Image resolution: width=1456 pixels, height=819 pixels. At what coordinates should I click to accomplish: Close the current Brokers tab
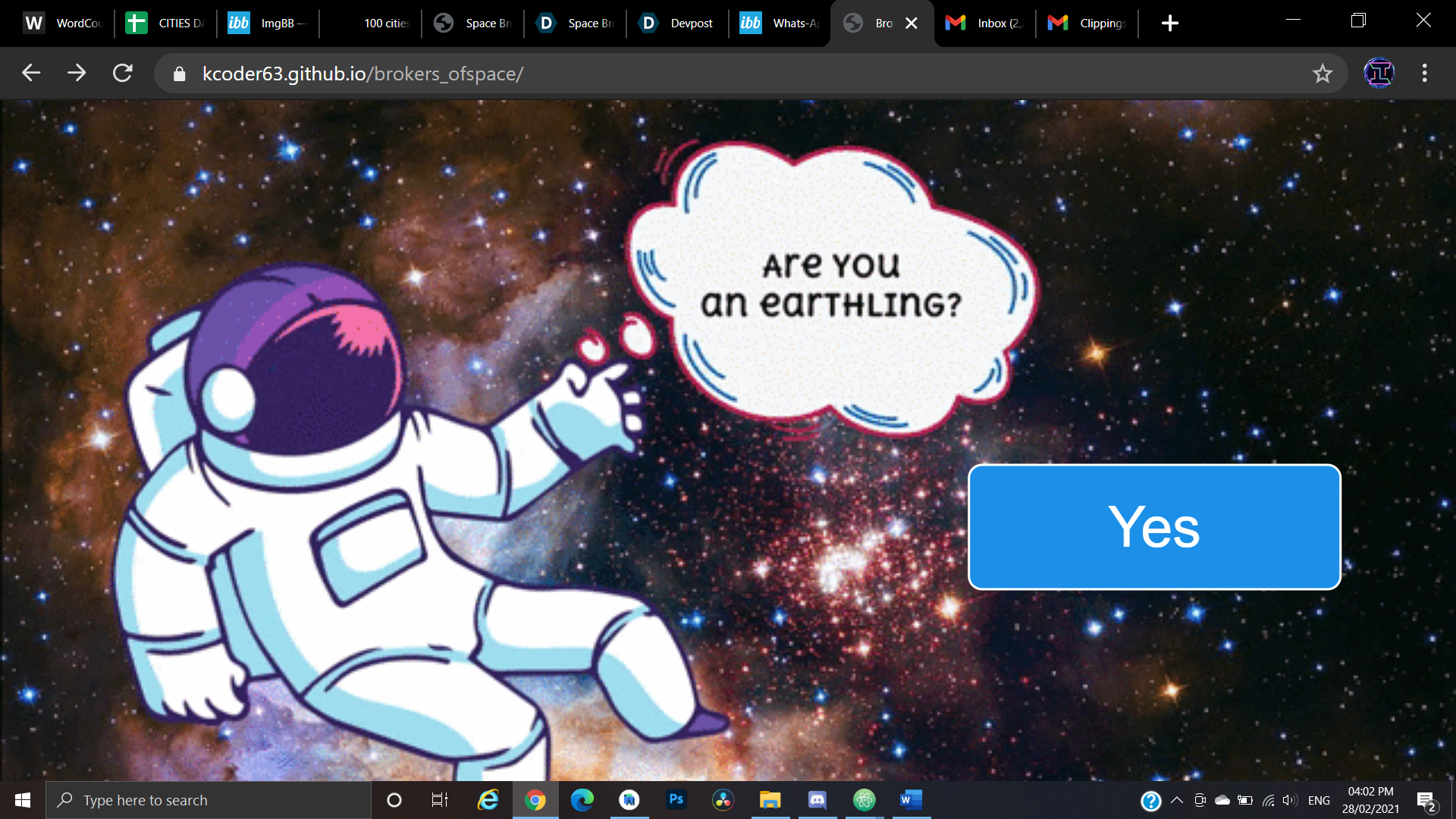[912, 24]
